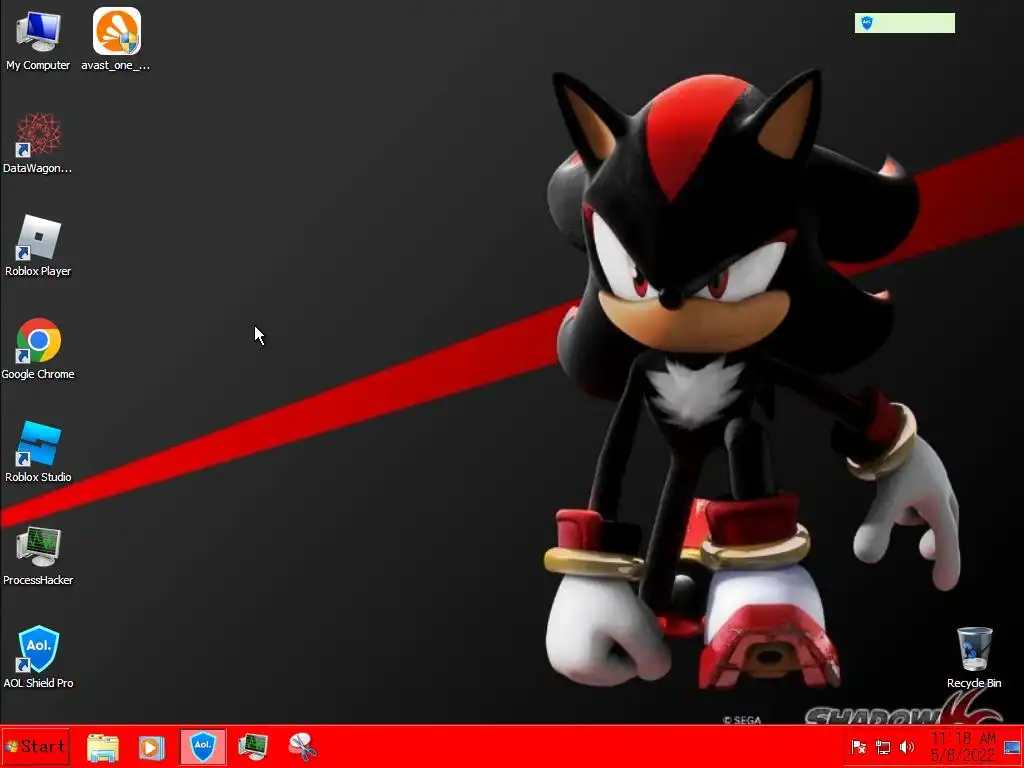The width and height of the screenshot is (1024, 768).
Task: Switch to AOL Shield in the taskbar
Action: (203, 746)
